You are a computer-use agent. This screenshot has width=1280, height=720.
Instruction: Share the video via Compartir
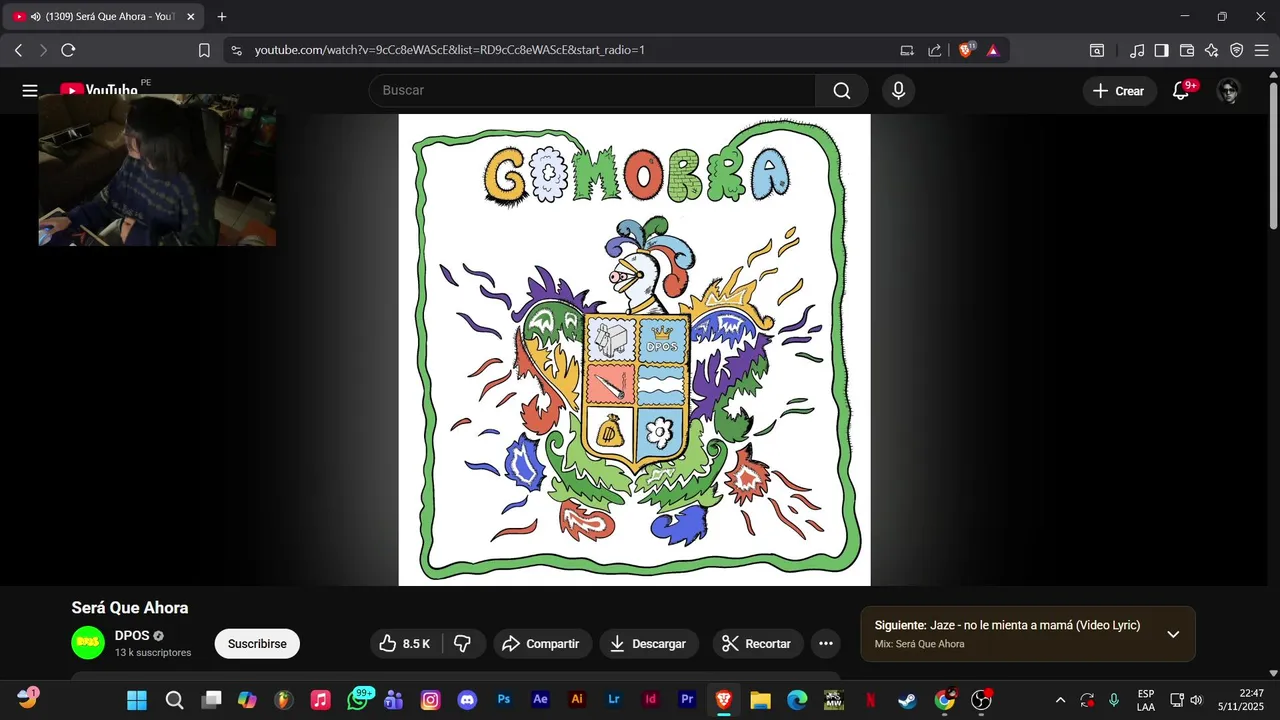pyautogui.click(x=541, y=644)
